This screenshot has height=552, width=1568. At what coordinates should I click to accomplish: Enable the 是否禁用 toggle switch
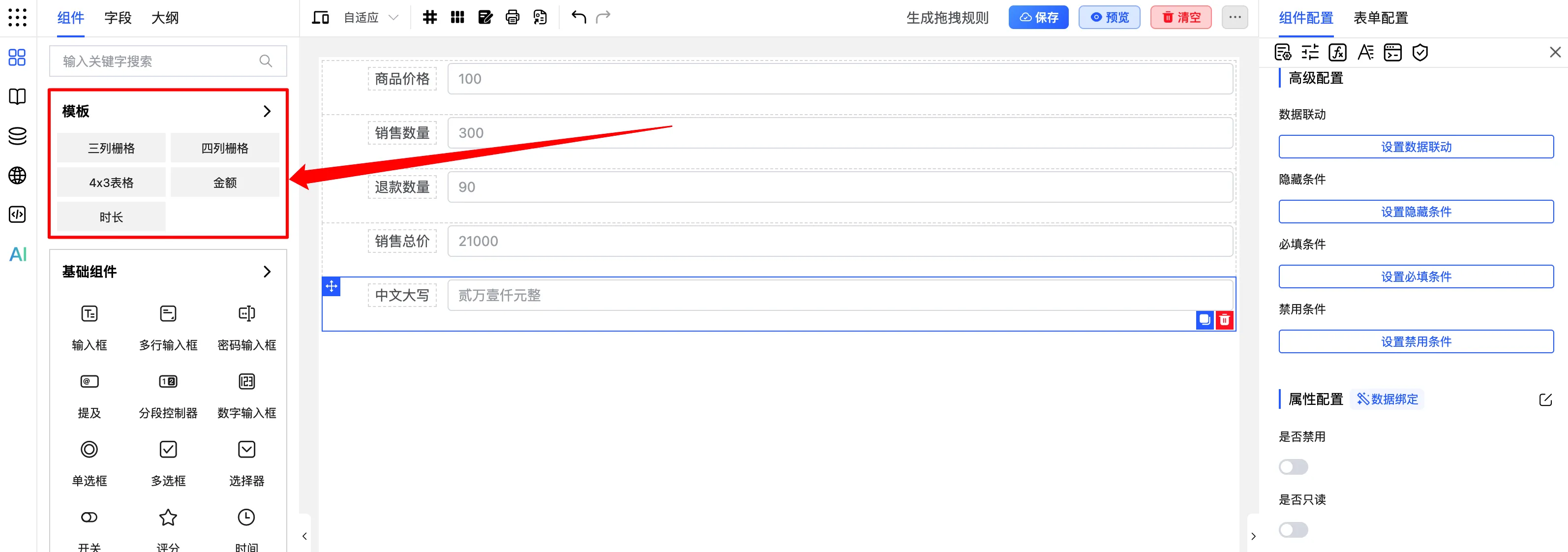point(1294,467)
